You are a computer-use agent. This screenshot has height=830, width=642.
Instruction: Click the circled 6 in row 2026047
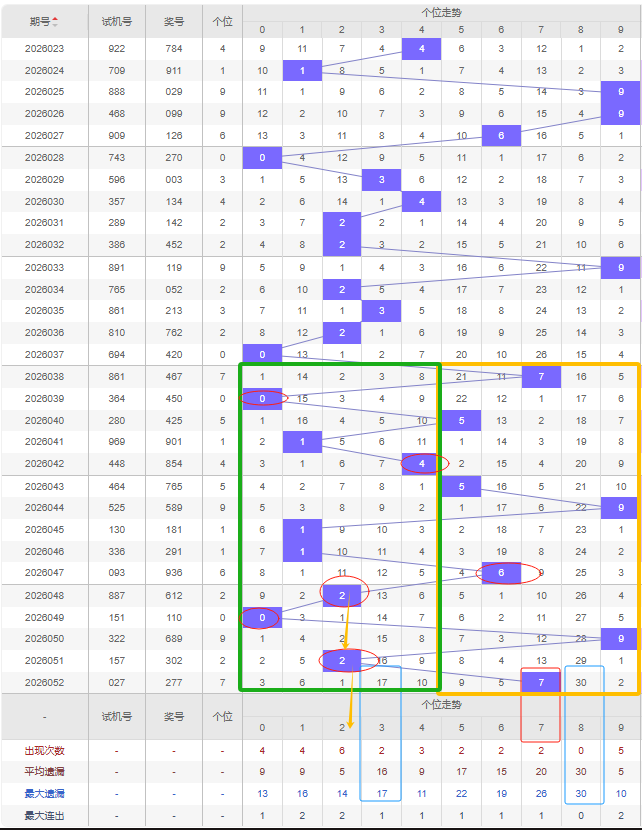(501, 572)
